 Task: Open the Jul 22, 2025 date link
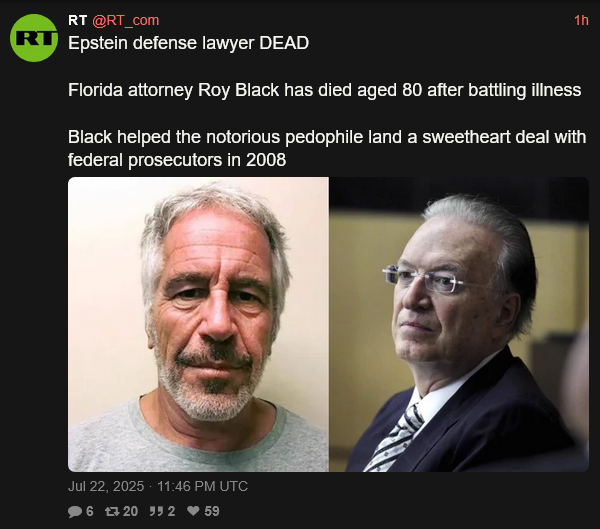(106, 486)
